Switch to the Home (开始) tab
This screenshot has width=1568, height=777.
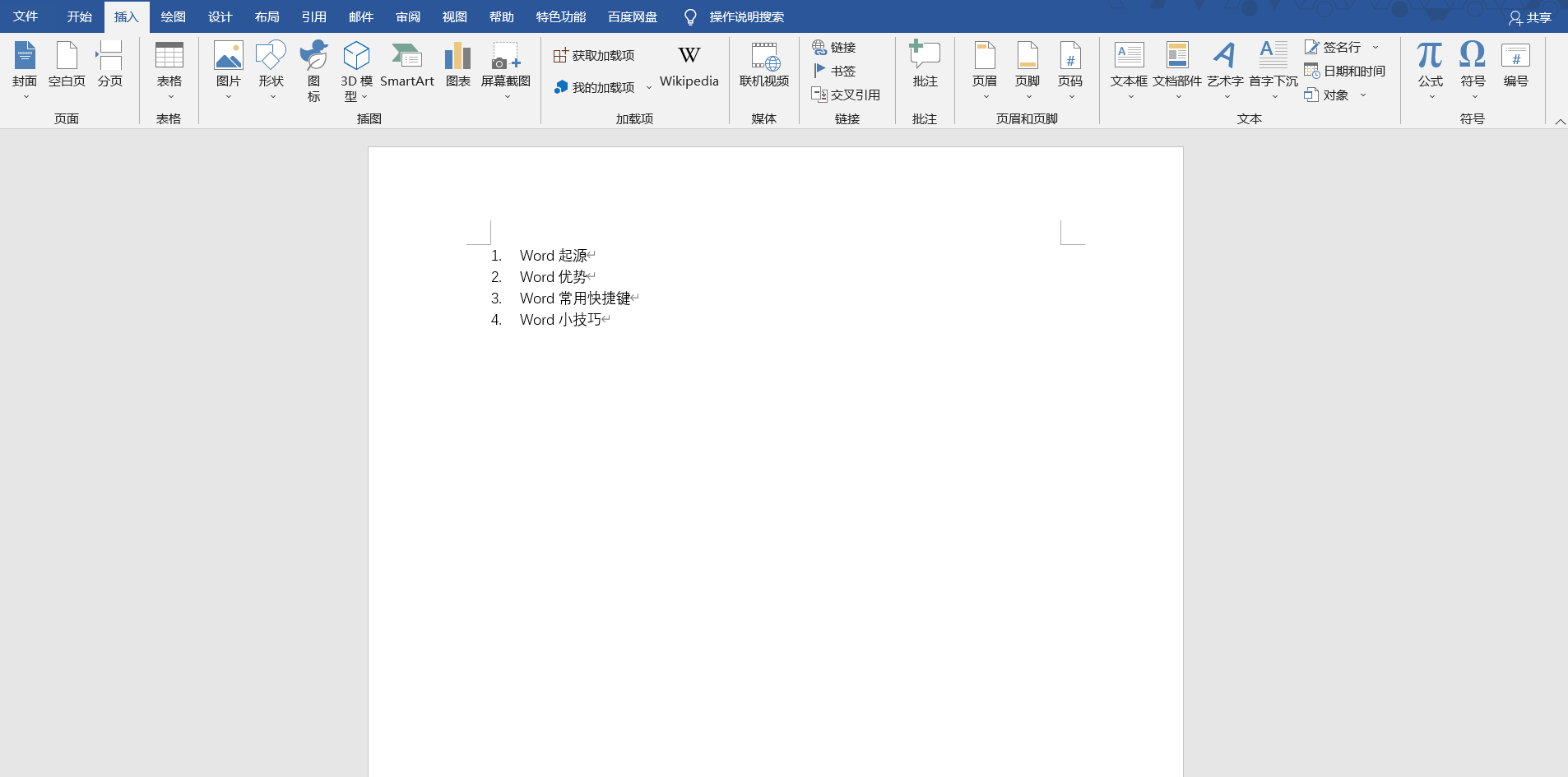coord(80,16)
